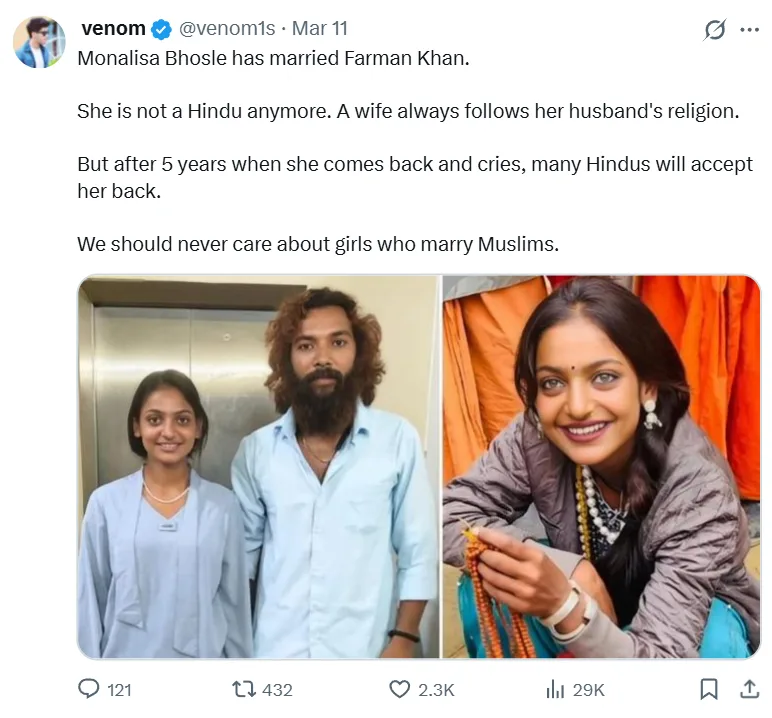The width and height of the screenshot is (772, 718).
Task: Click the blue verified badge
Action: click(x=161, y=29)
